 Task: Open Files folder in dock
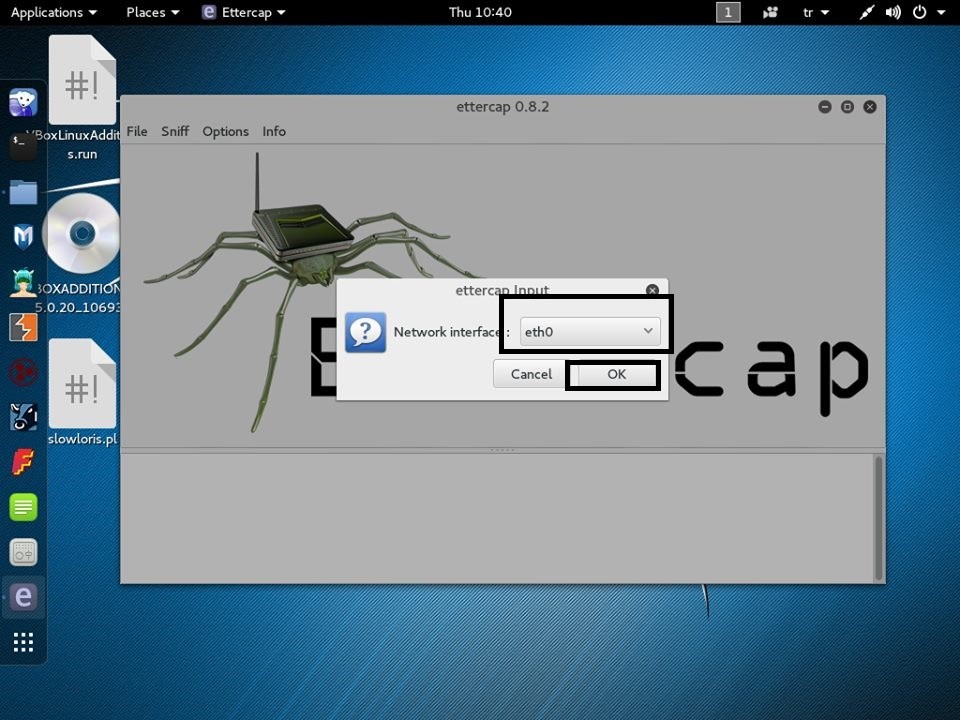[23, 192]
